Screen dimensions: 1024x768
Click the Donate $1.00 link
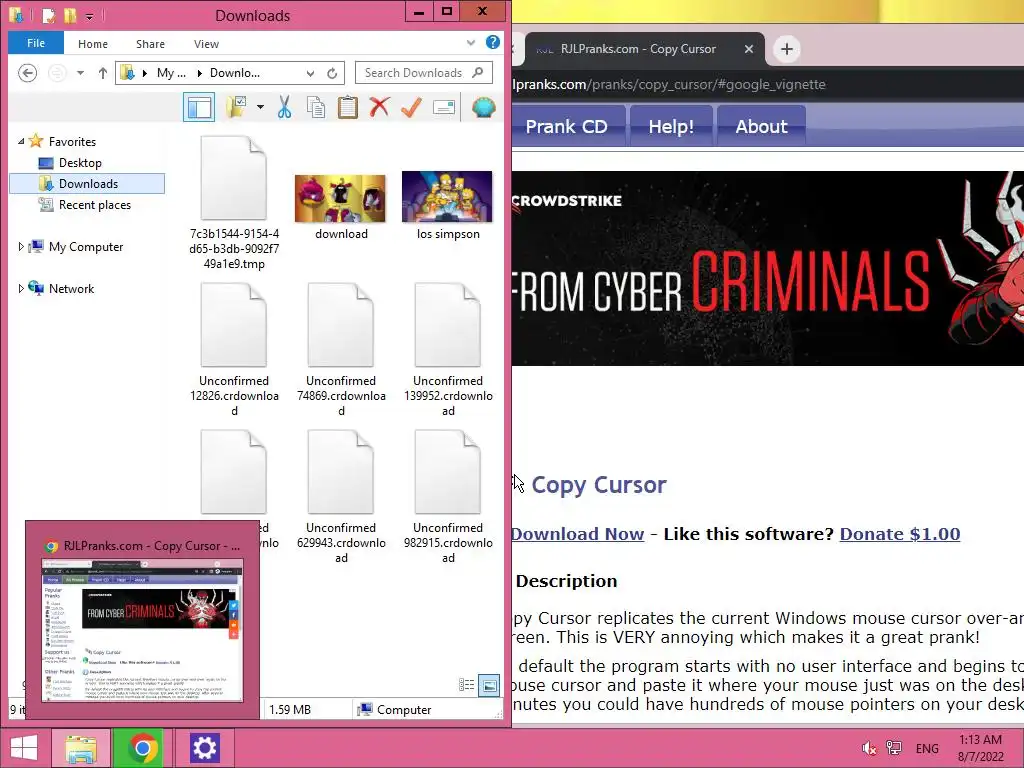(900, 534)
